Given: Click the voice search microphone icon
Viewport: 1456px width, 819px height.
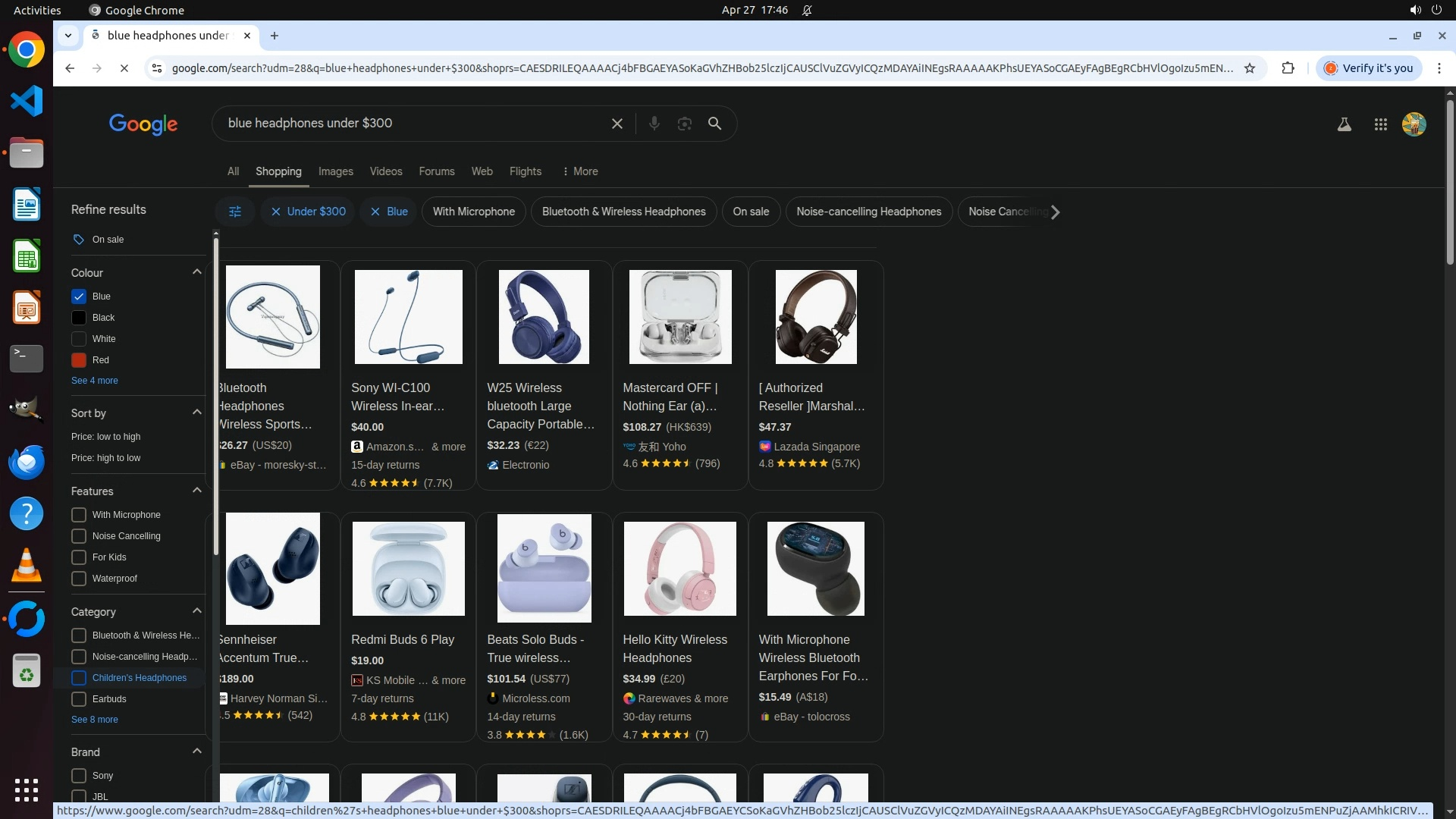Looking at the screenshot, I should coord(654,124).
